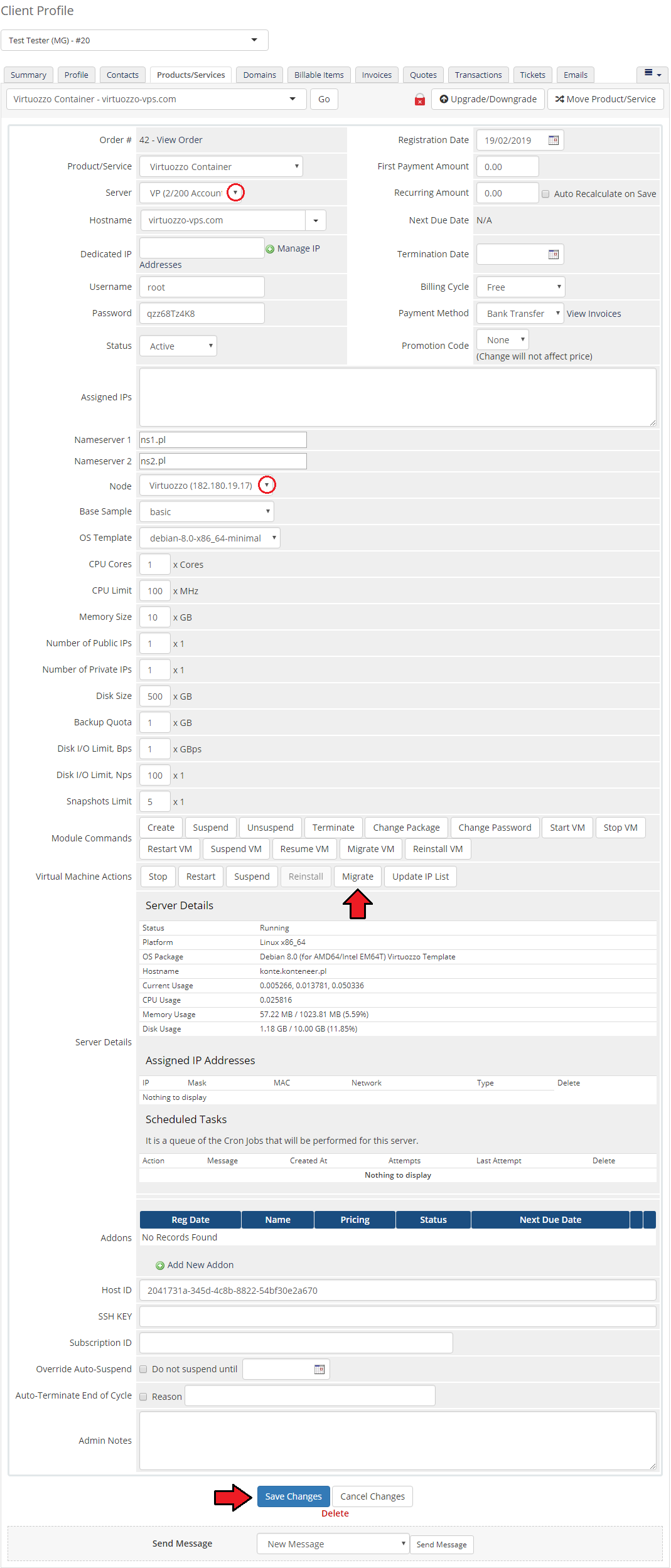Screen dimensions: 671x1568
Task: Enable Auto Recalculate on Save
Action: 545,194
